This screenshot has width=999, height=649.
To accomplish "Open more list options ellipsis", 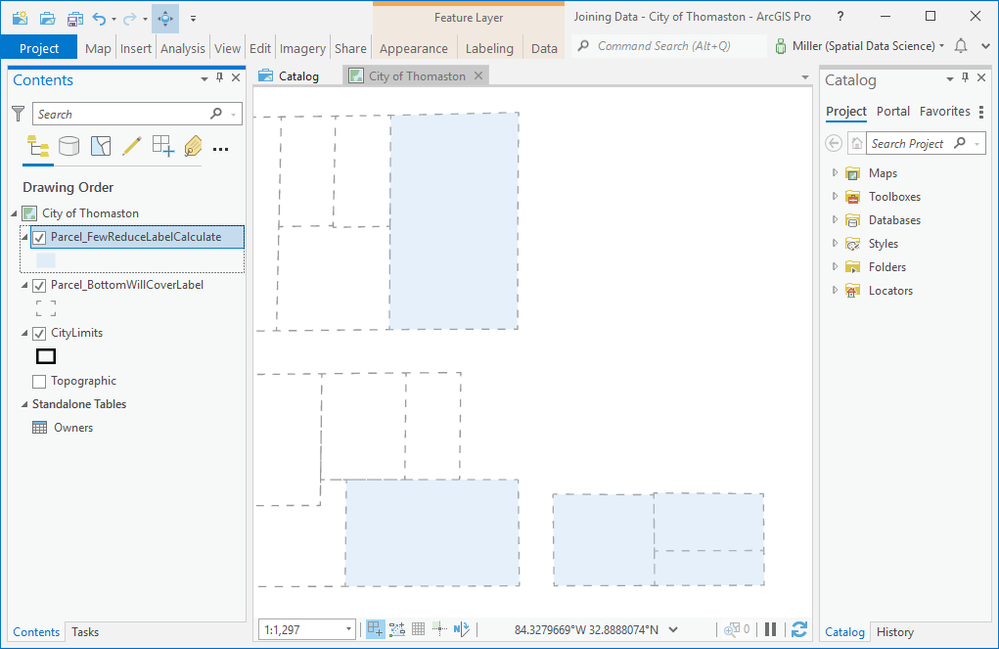I will (220, 149).
